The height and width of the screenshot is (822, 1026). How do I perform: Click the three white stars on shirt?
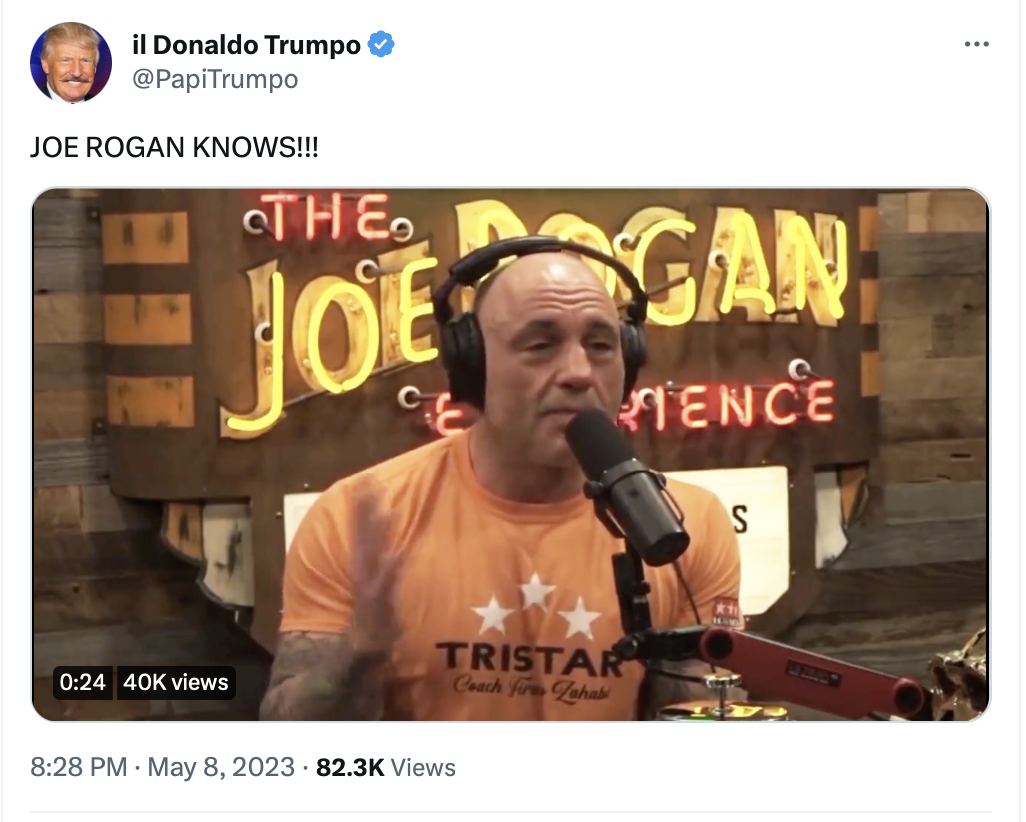[x=537, y=607]
